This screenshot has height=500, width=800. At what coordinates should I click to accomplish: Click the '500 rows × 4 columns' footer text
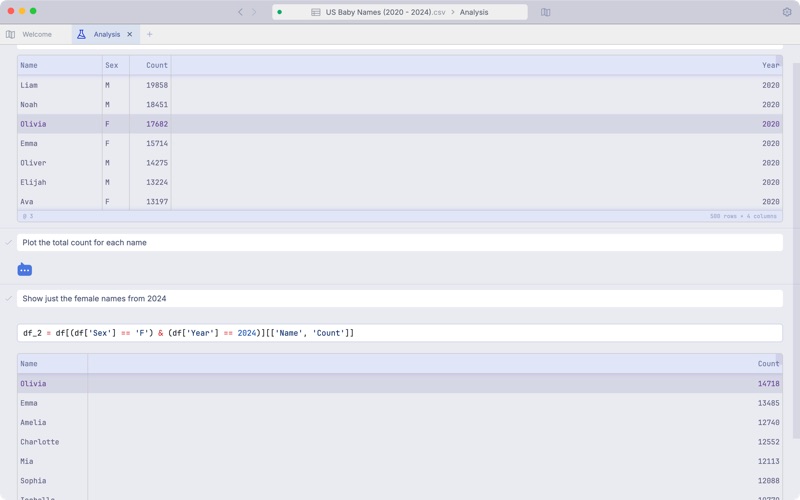pyautogui.click(x=743, y=216)
